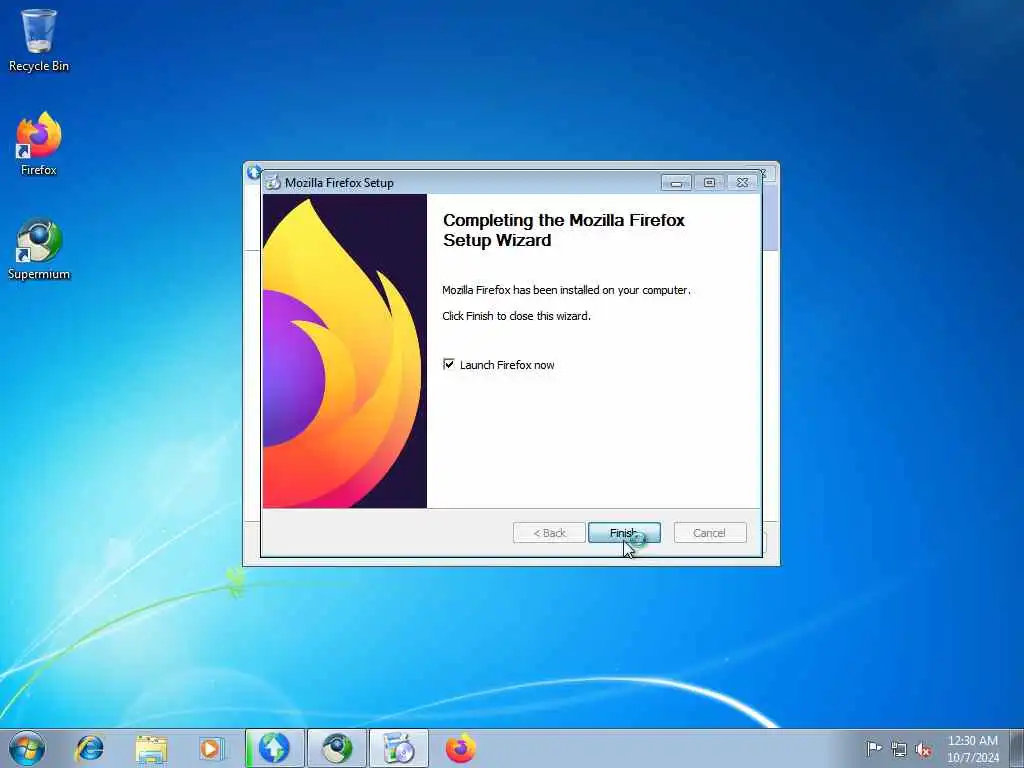1024x768 pixels.
Task: Open Windows Explorer folder in taskbar
Action: coord(152,748)
